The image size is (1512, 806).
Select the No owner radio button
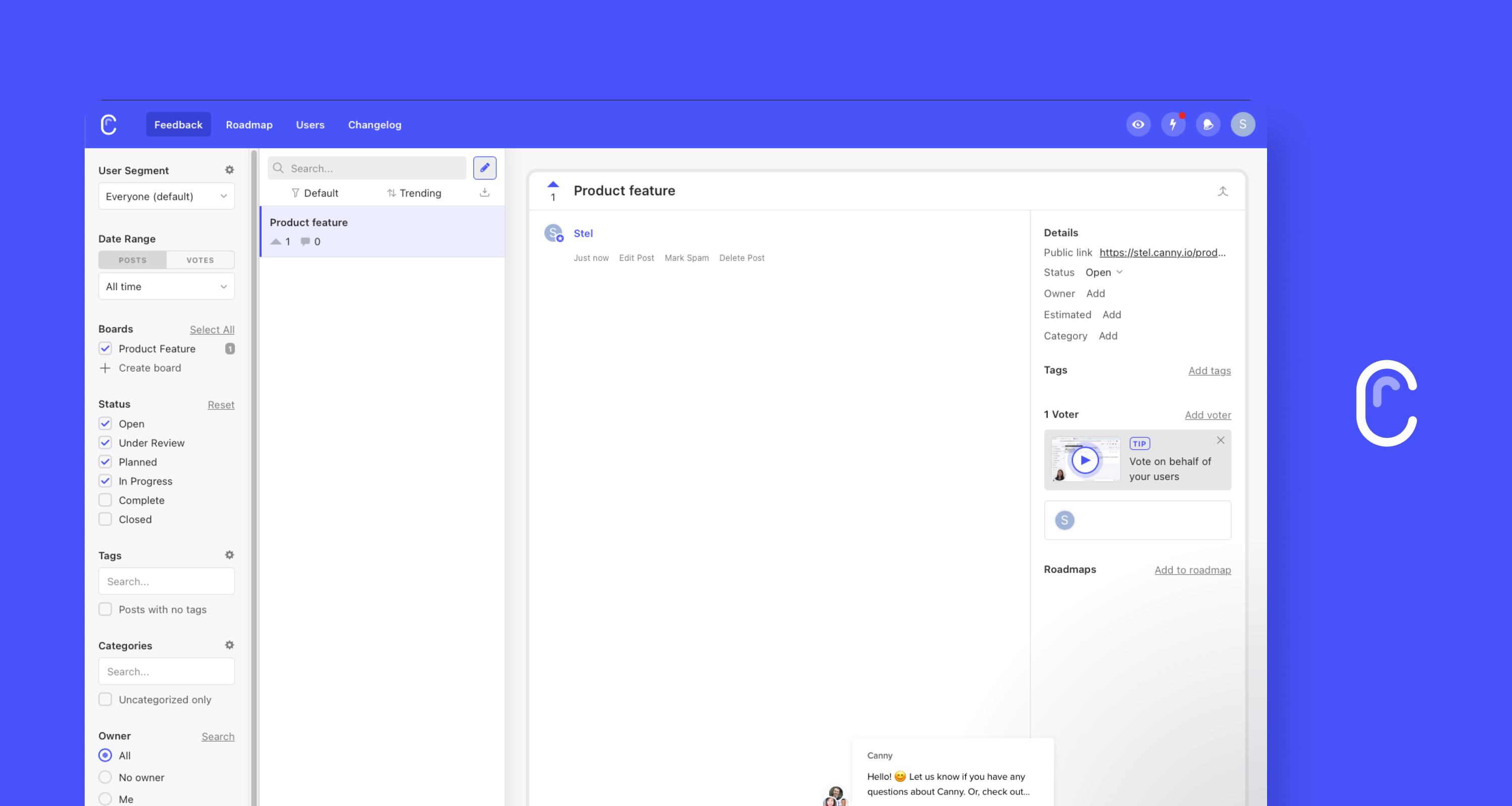tap(105, 777)
